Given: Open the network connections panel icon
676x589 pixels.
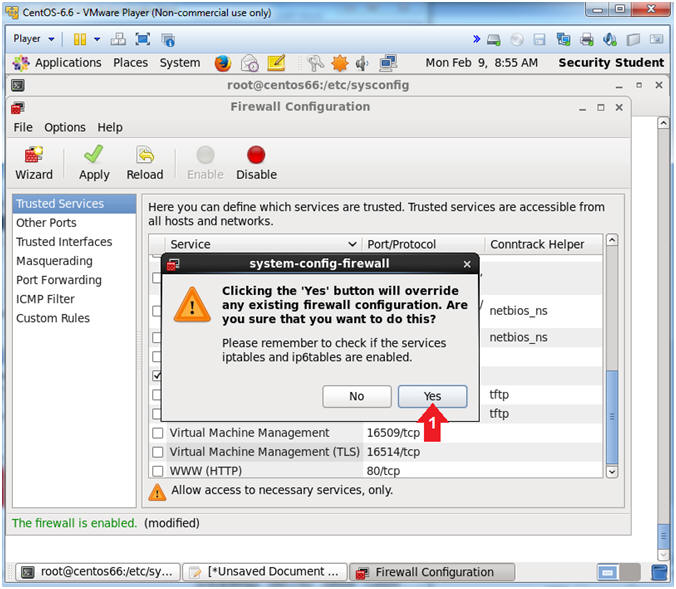Looking at the screenshot, I should pyautogui.click(x=388, y=63).
